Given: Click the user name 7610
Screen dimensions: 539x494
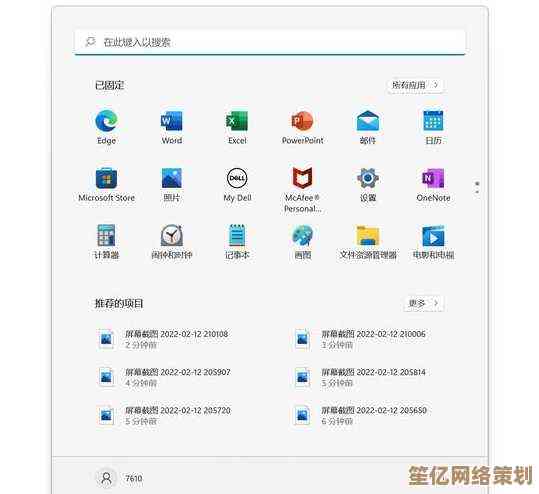Looking at the screenshot, I should point(134,478).
